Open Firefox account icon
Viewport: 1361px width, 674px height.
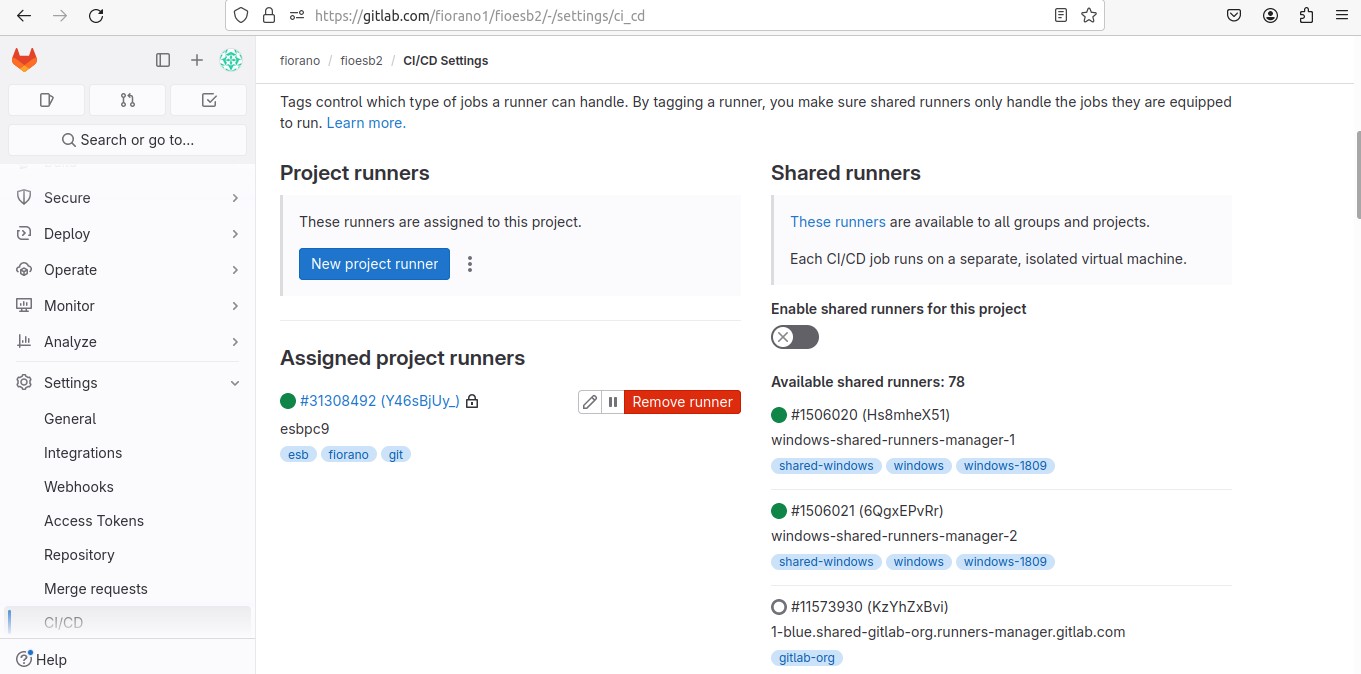pos(1270,15)
